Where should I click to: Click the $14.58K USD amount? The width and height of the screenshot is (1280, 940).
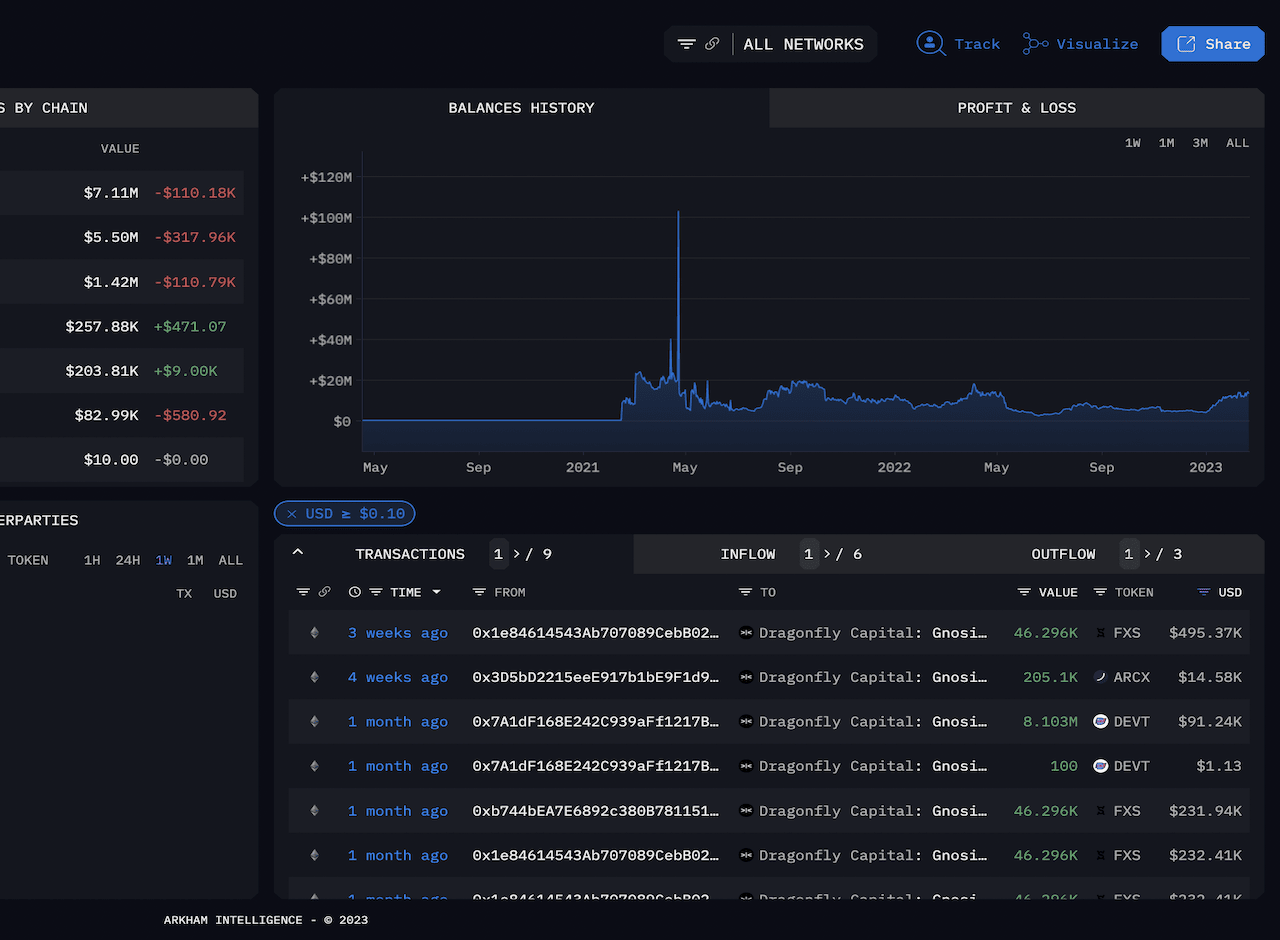click(1210, 677)
